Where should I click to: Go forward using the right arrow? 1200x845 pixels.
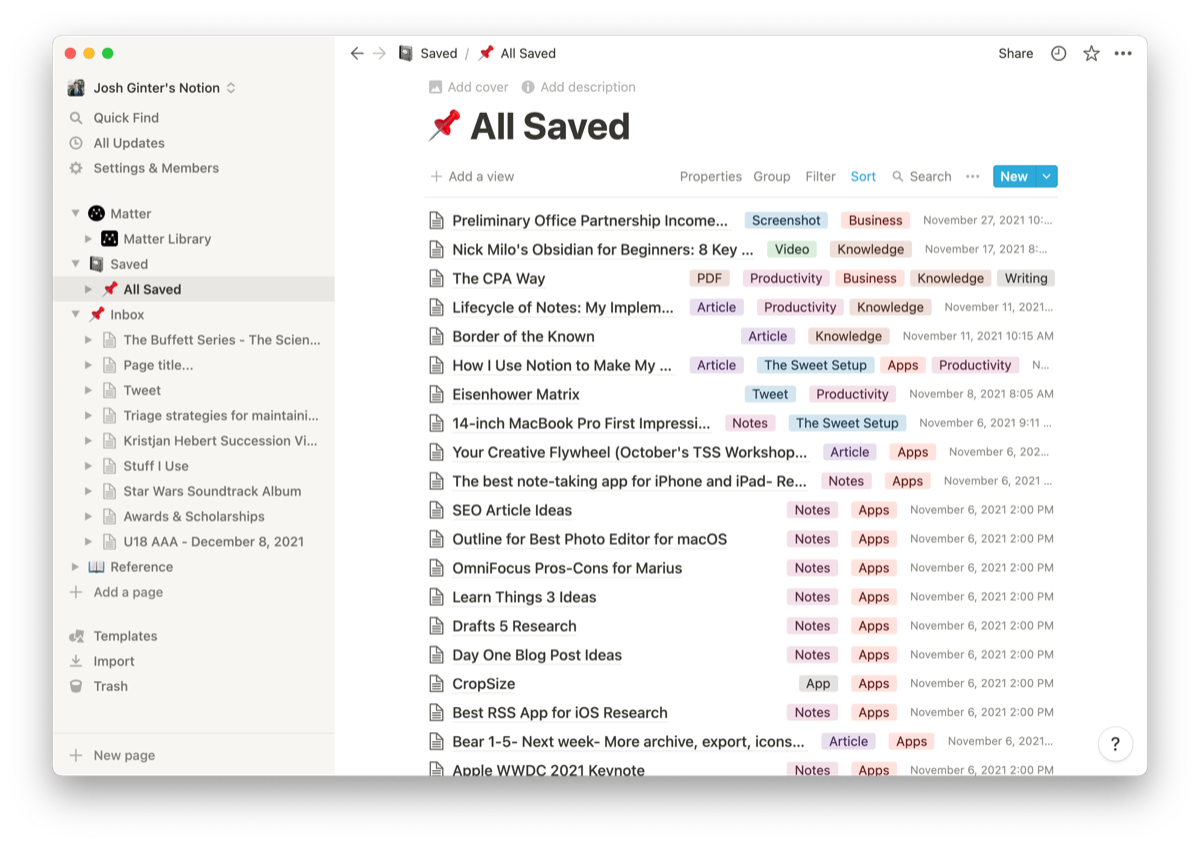coord(380,53)
